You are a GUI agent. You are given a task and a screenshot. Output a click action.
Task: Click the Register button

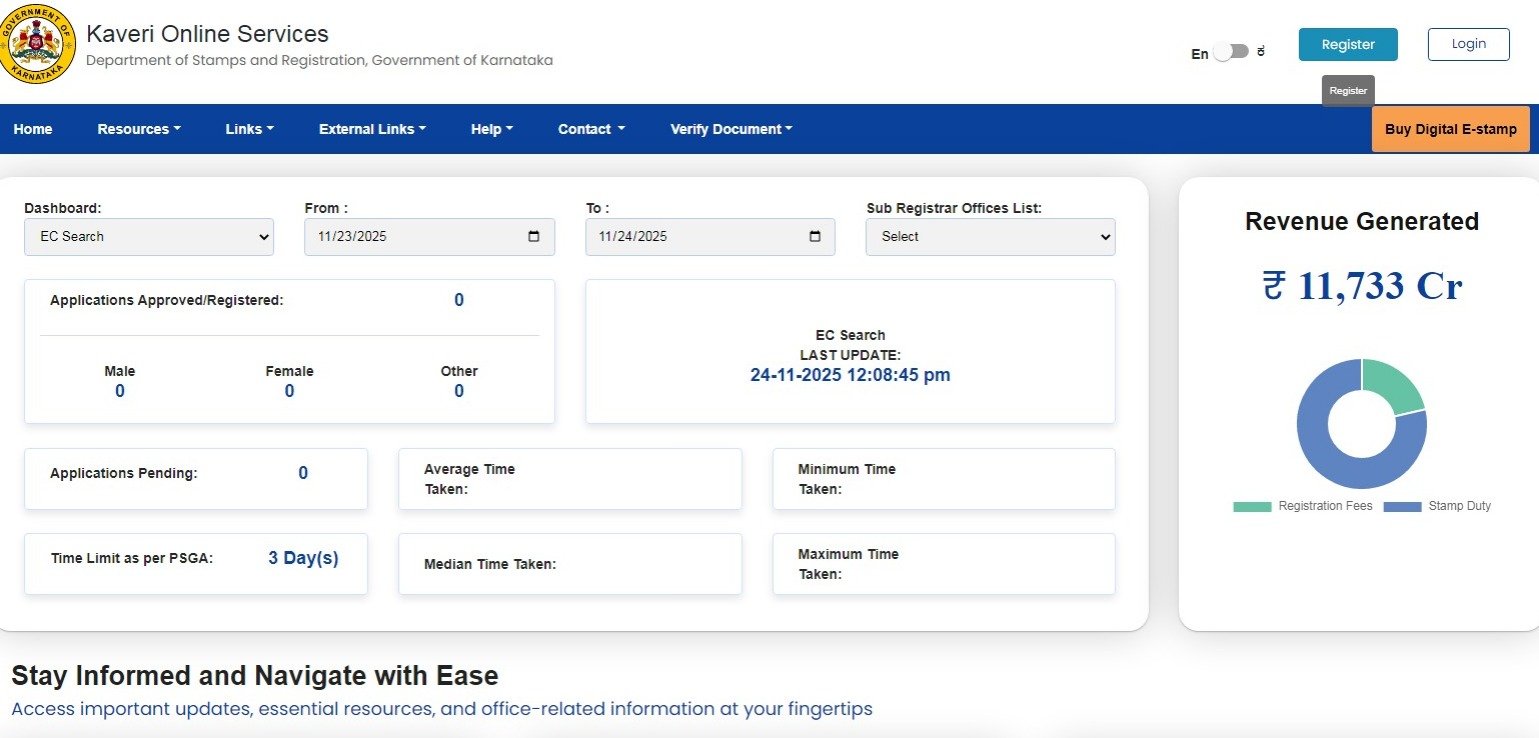[x=1347, y=44]
